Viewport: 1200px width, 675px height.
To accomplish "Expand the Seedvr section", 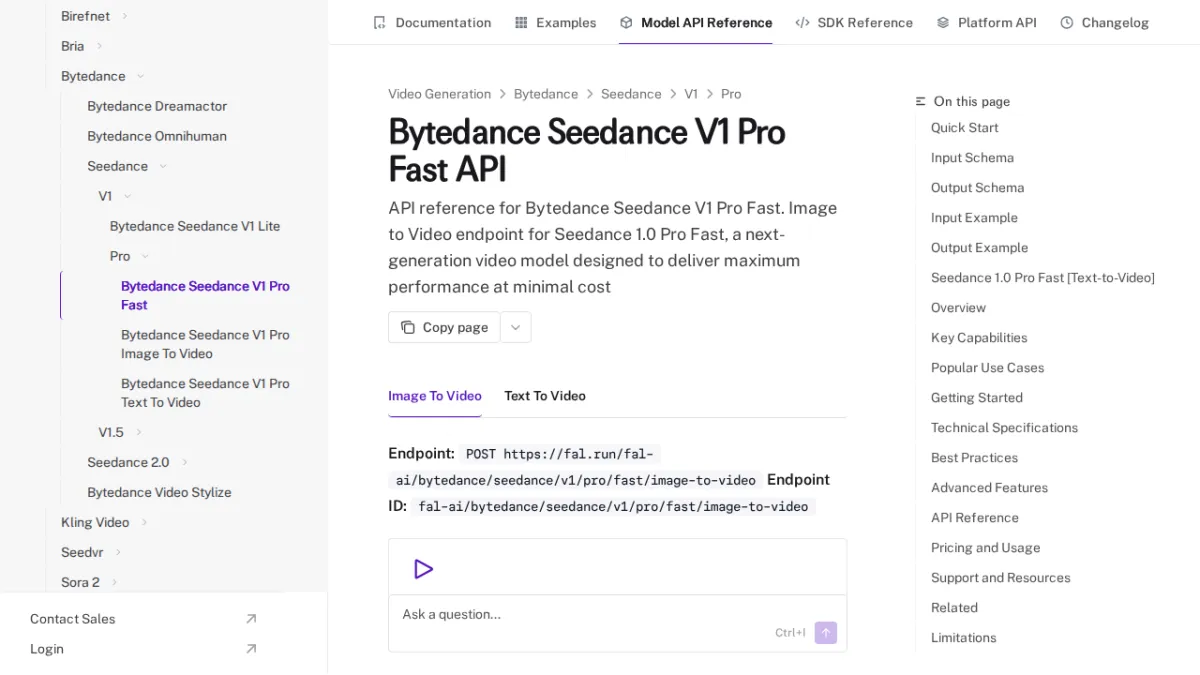I will pos(118,552).
